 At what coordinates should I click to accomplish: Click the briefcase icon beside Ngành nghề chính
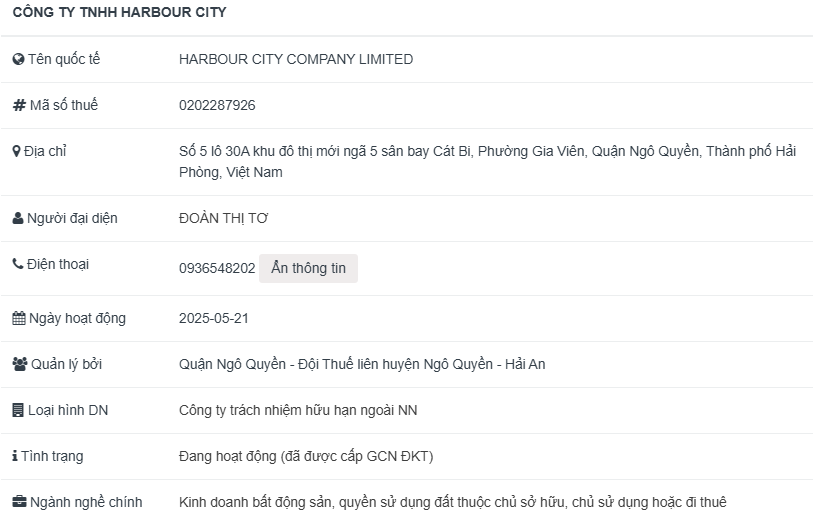[x=19, y=502]
